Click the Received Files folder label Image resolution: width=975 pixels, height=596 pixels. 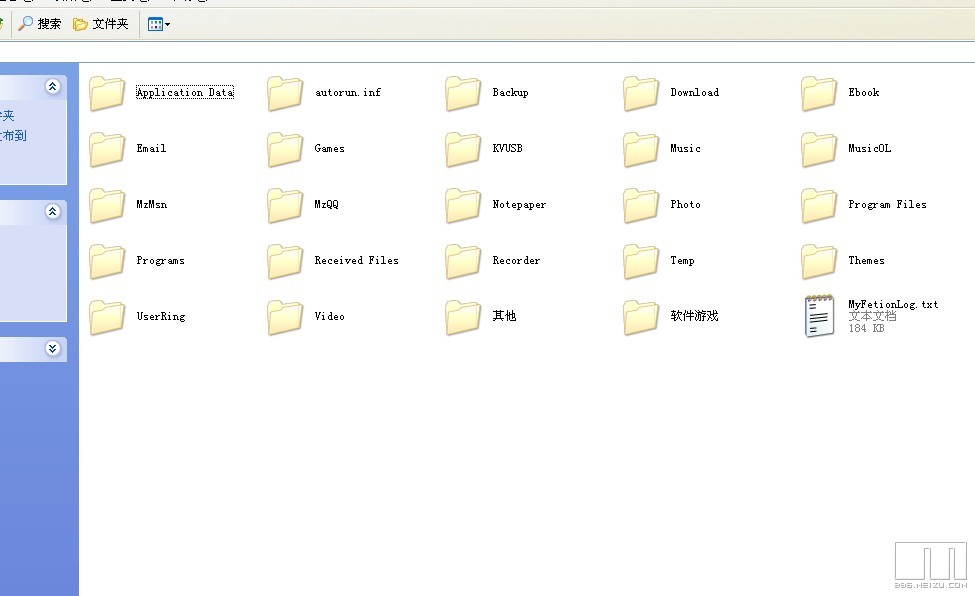356,260
